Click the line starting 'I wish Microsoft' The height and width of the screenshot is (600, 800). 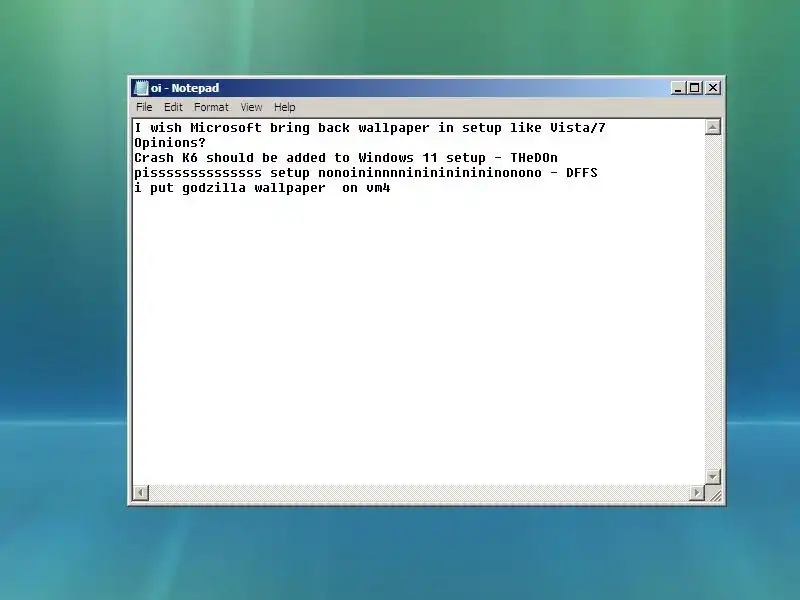click(x=370, y=128)
